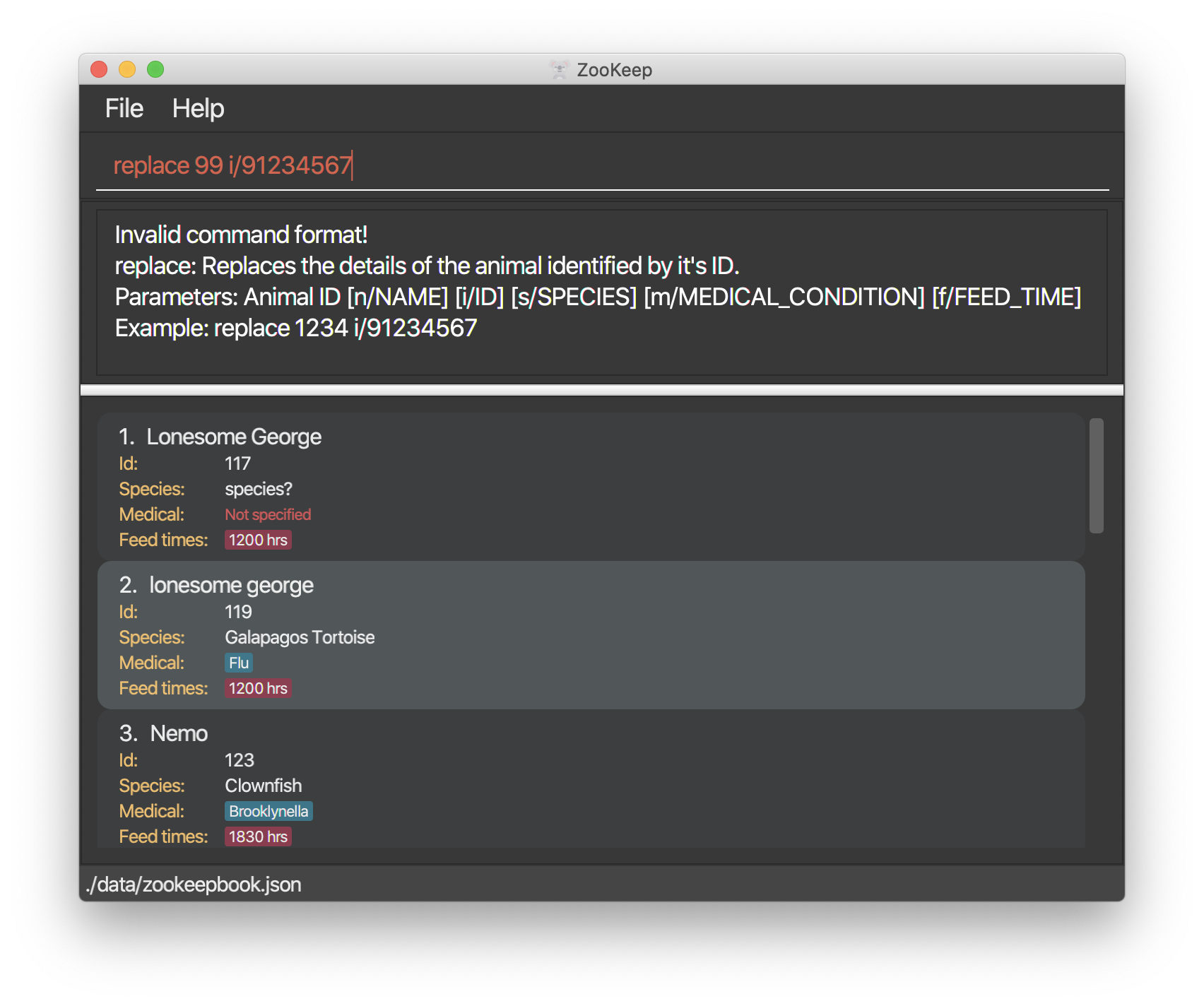1204x1006 pixels.
Task: Click the result display message box
Action: 602,292
